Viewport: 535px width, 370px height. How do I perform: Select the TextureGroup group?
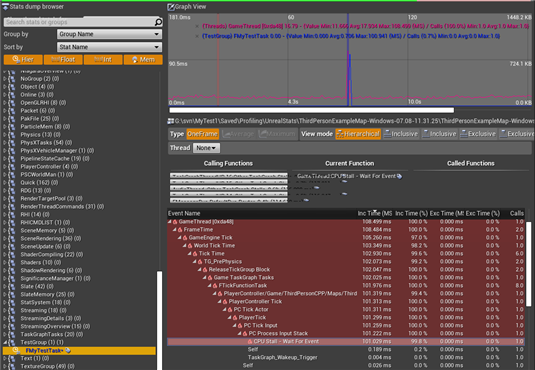(47, 366)
